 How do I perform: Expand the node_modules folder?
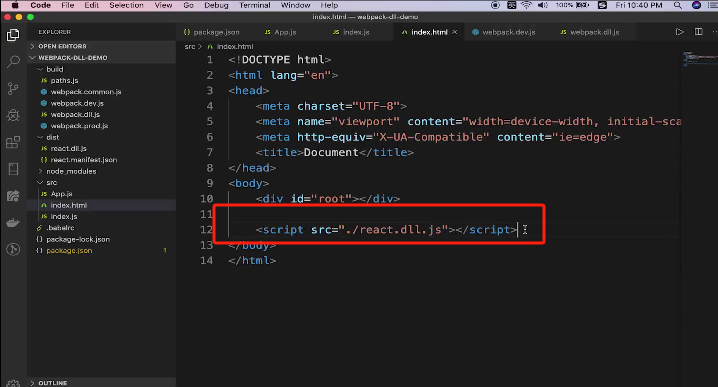[102, 171]
